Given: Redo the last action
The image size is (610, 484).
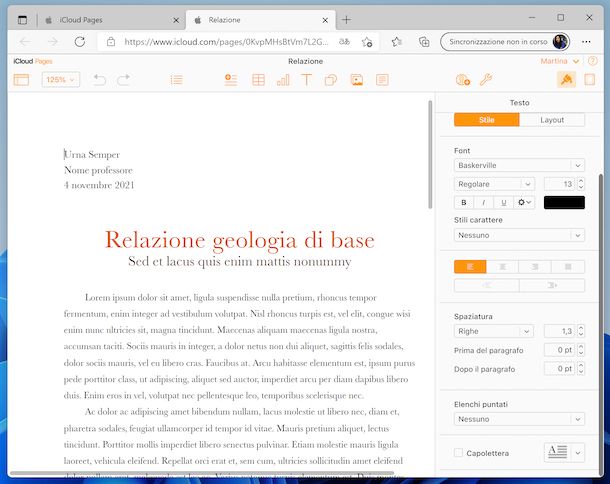Looking at the screenshot, I should 124,80.
